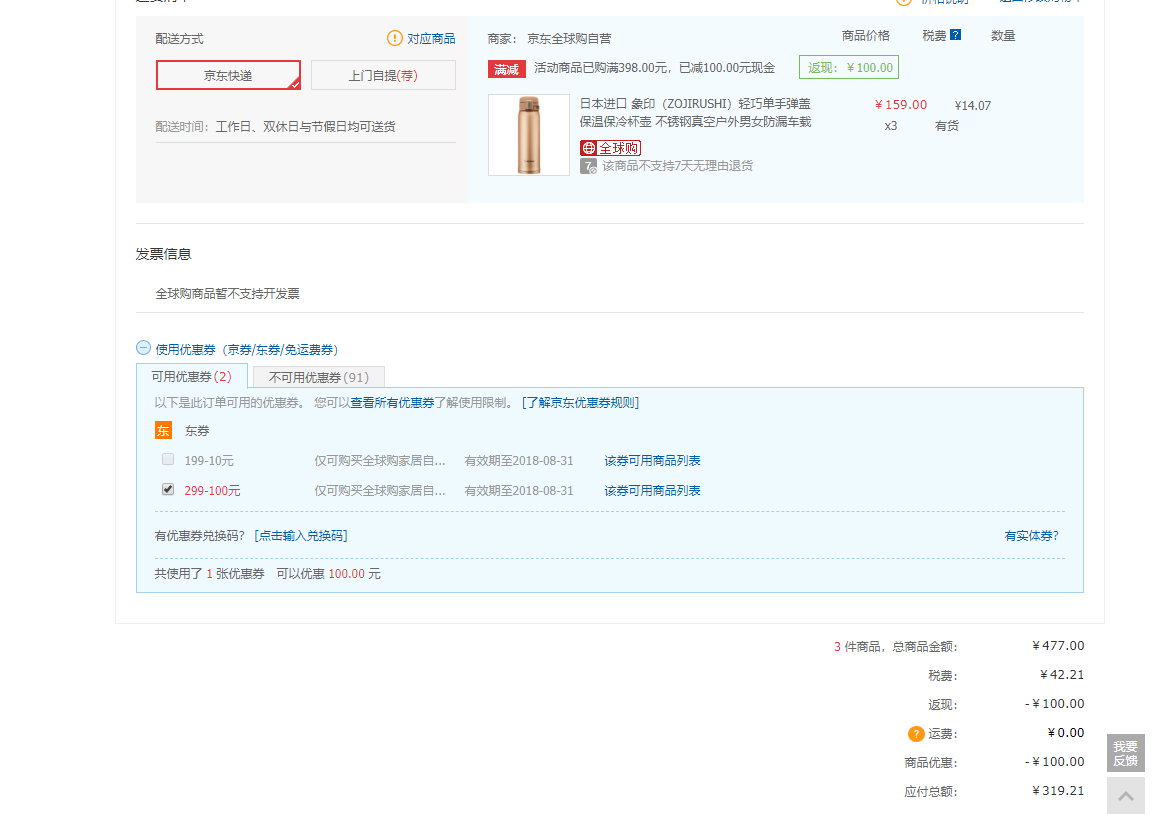Check the 199-10元 coupon checkbox
Image resolution: width=1175 pixels, height=814 pixels.
click(x=168, y=459)
